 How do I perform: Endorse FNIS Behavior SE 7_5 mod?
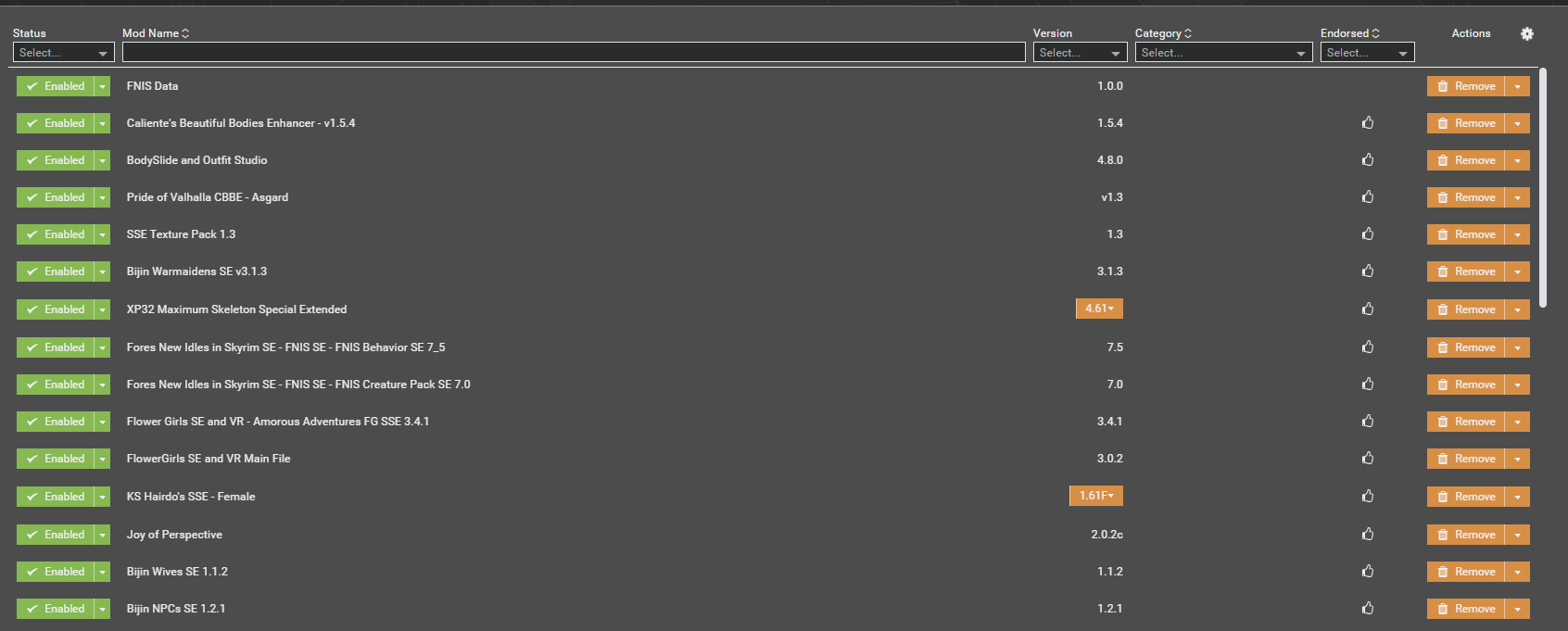click(x=1368, y=347)
